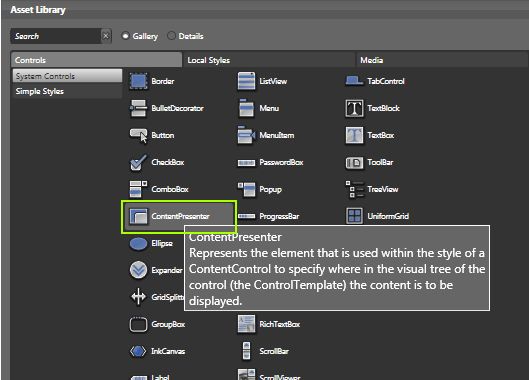Open the Local Styles tab
The image size is (529, 380).
(269, 60)
